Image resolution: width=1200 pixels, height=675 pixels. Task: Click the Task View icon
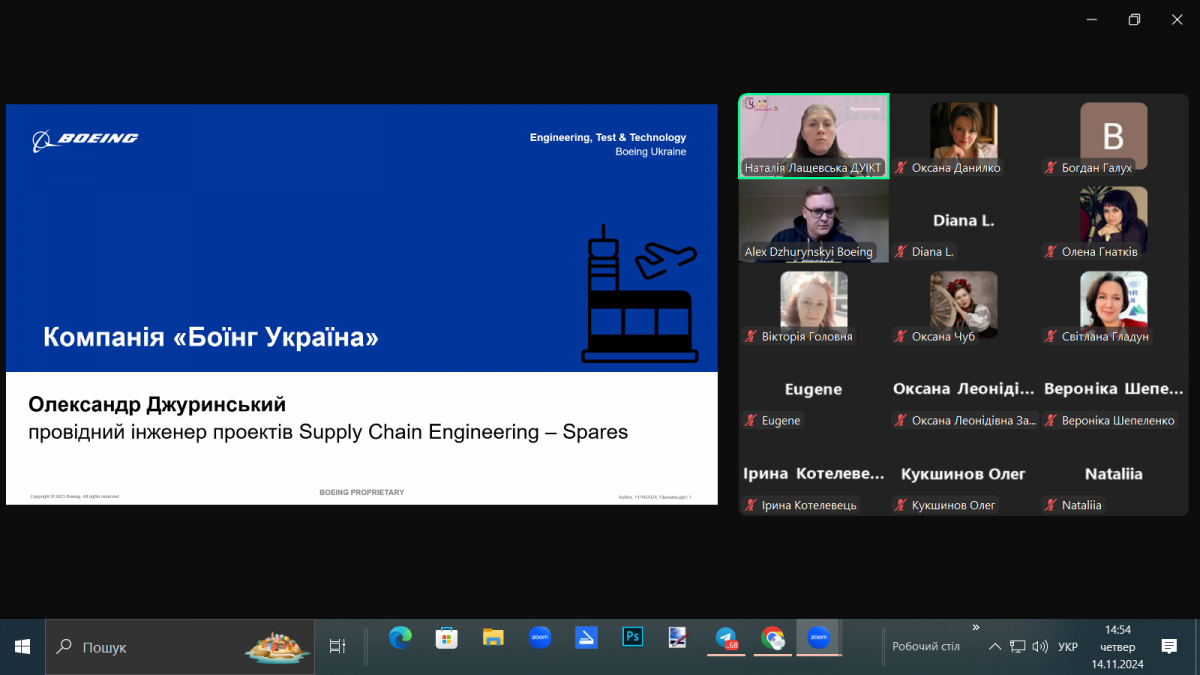tap(337, 647)
